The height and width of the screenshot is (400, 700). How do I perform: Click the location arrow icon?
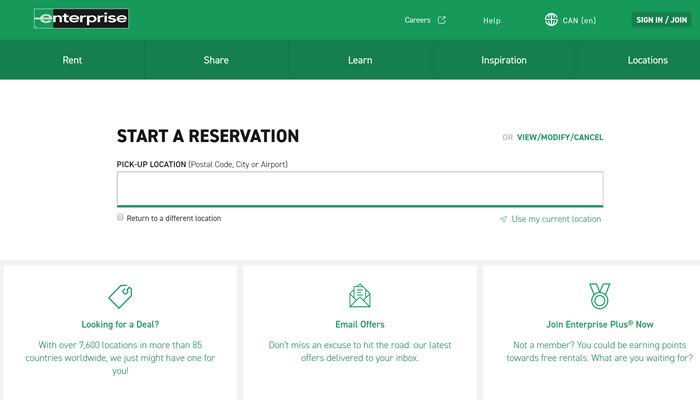coord(503,219)
